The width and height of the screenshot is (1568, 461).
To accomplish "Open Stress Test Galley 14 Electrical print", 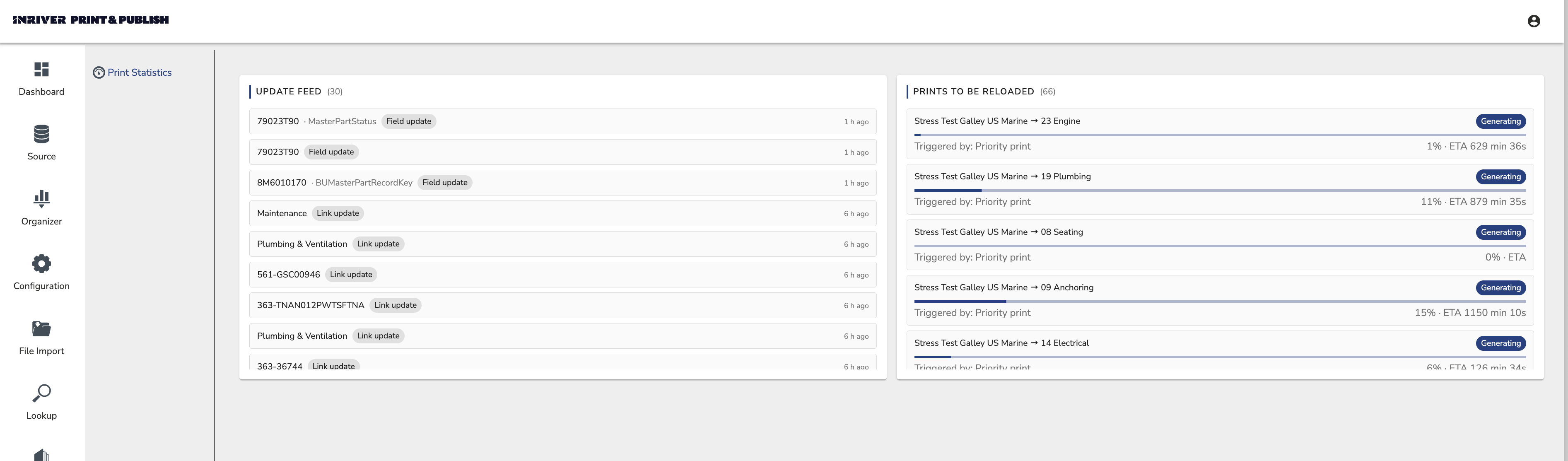I will (x=1001, y=343).
